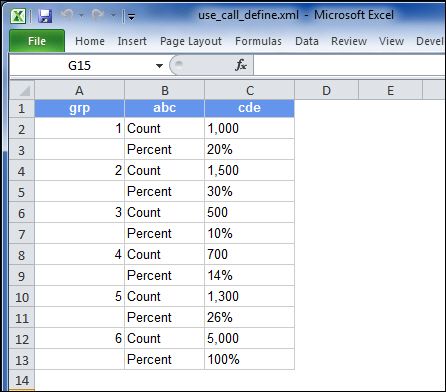Image resolution: width=446 pixels, height=392 pixels.
Task: Select the cell containing 100%
Action: pos(249,359)
